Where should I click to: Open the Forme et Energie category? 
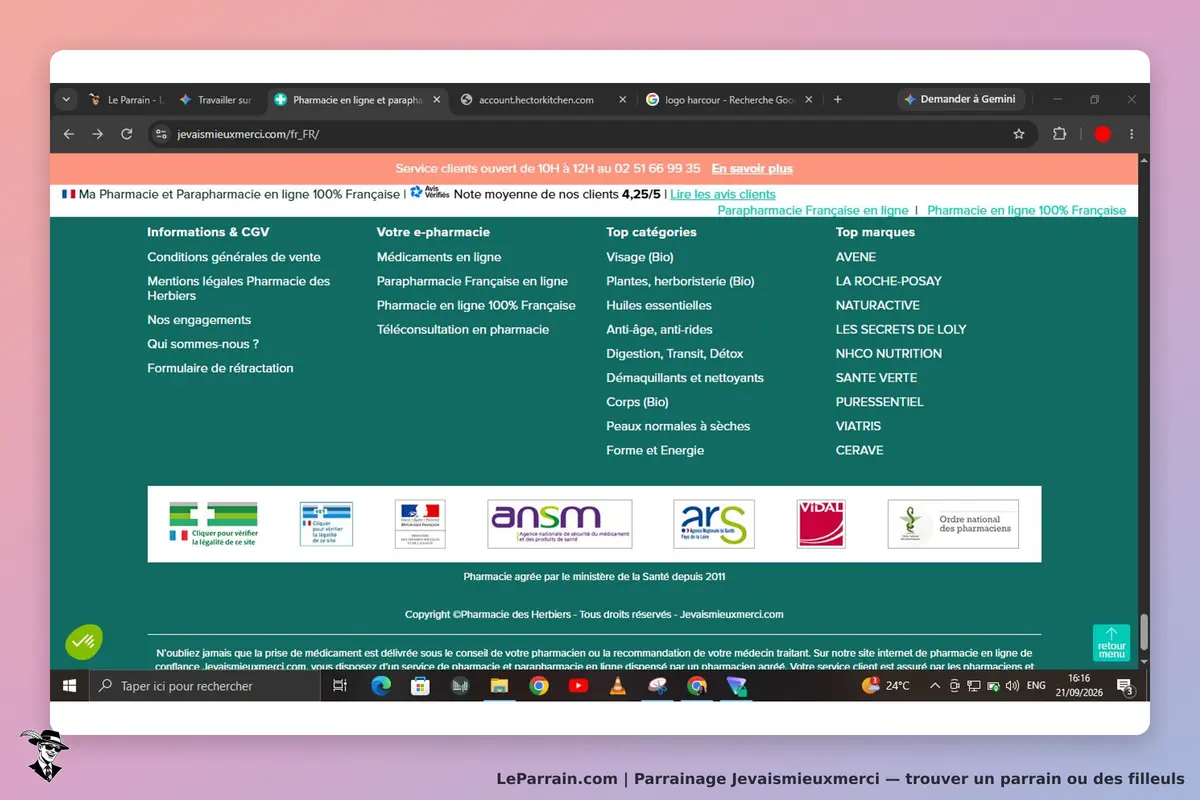[655, 451]
